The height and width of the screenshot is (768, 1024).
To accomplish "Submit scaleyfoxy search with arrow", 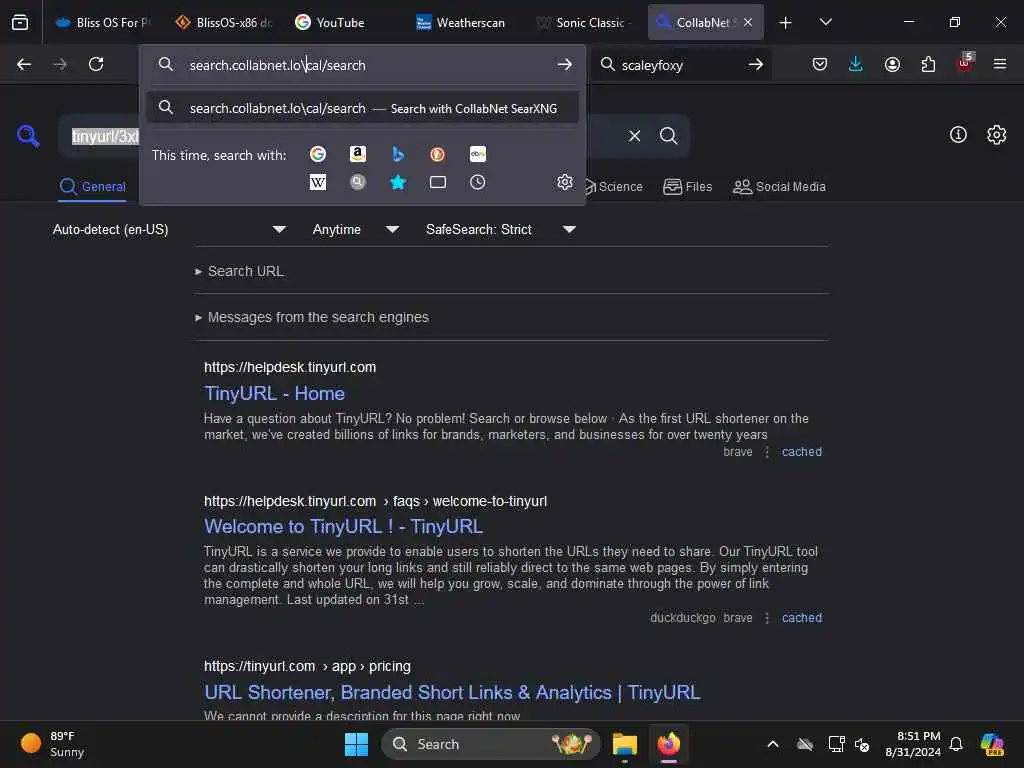I will [x=756, y=65].
